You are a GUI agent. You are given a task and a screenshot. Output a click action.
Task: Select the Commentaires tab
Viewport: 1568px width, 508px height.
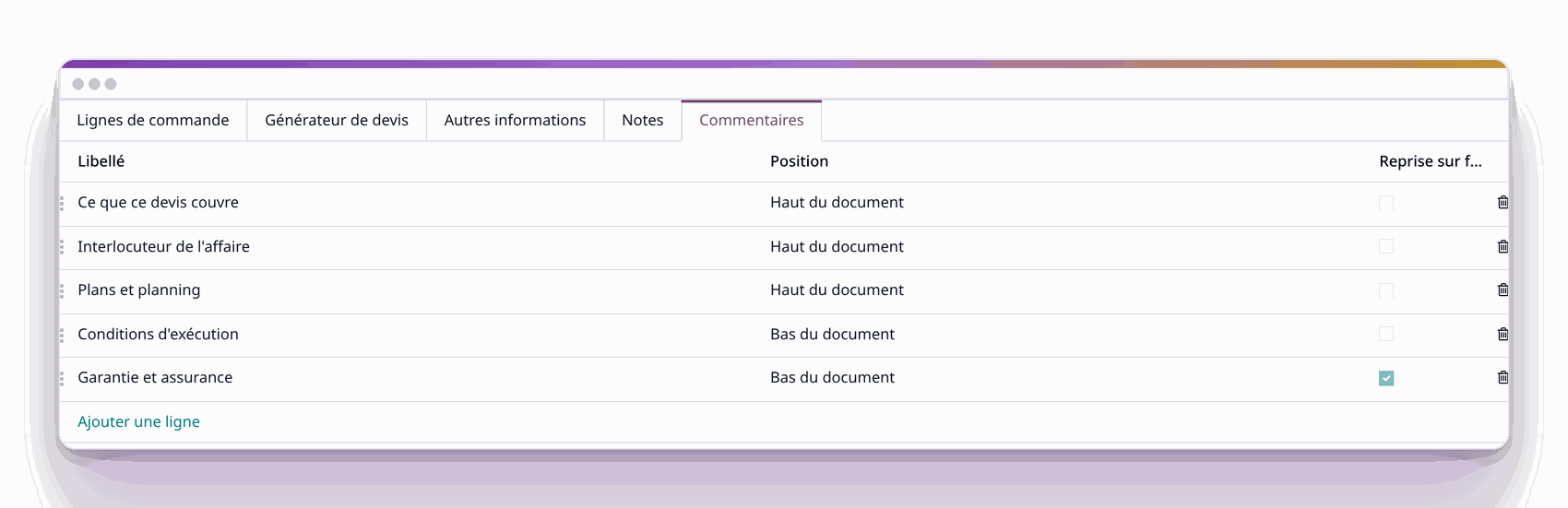(752, 121)
